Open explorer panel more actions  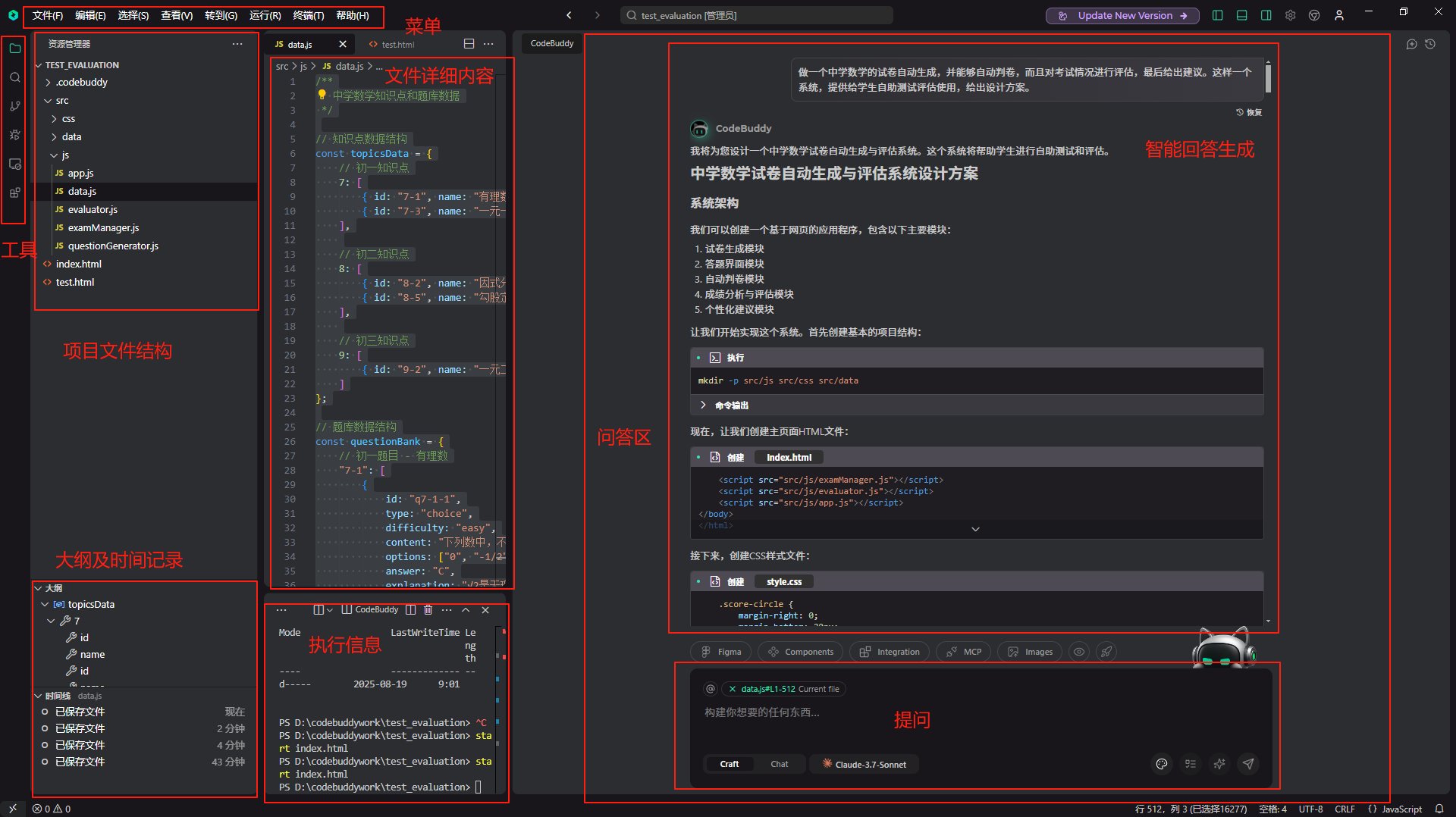tap(237, 44)
